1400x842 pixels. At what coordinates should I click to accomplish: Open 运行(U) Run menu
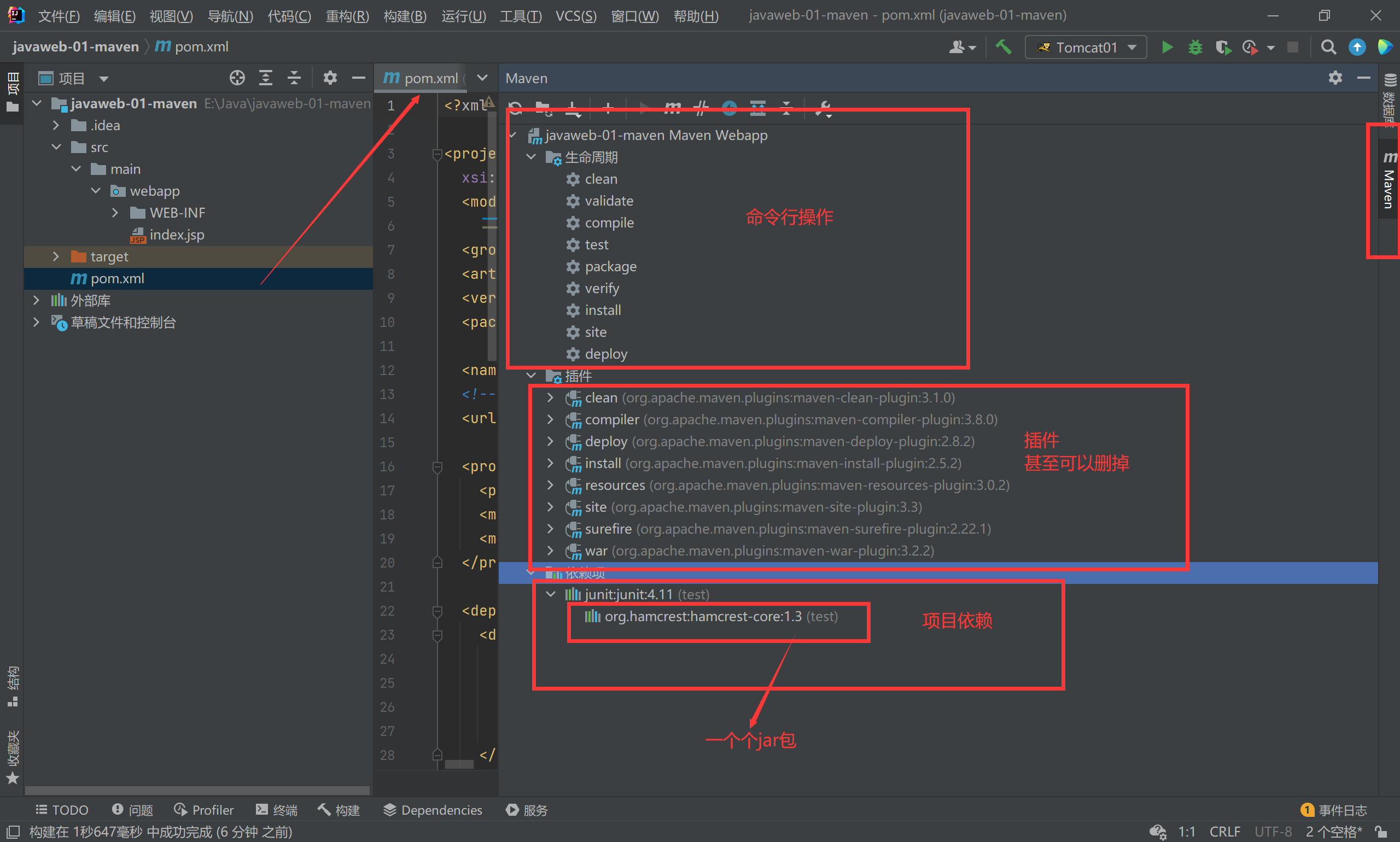[x=464, y=16]
